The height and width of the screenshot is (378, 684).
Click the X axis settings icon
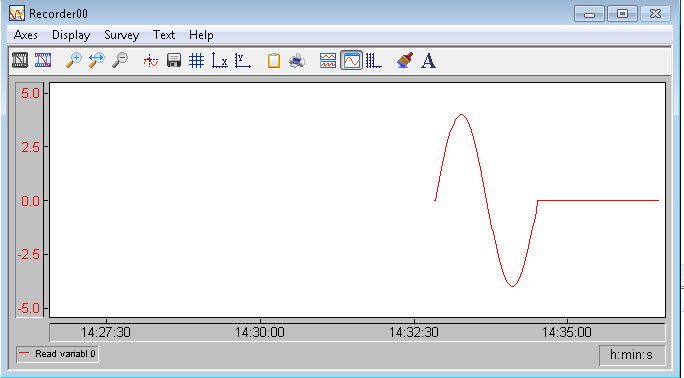click(220, 60)
